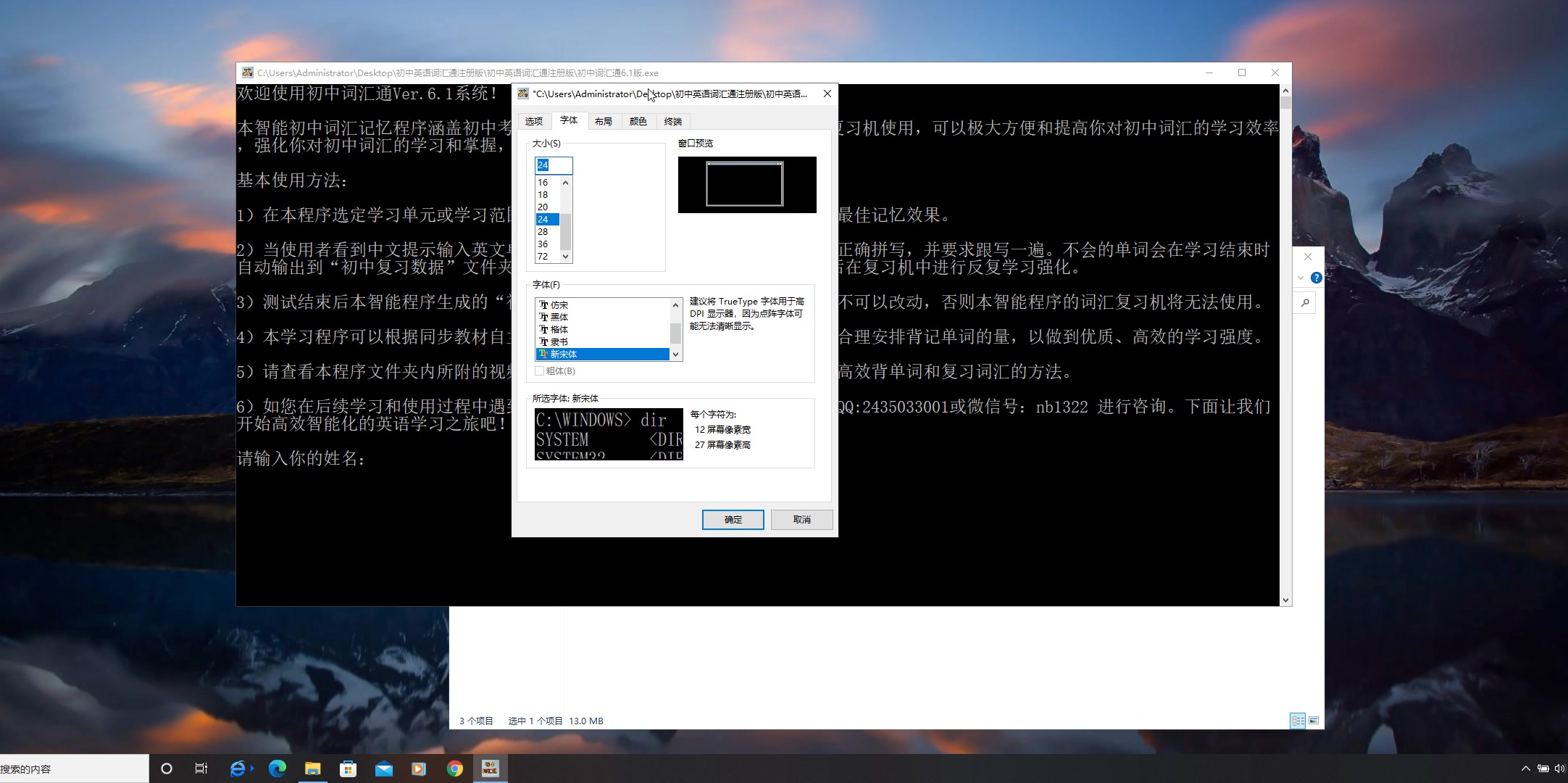Click font list scroll-down arrow
1568x783 pixels.
(676, 355)
